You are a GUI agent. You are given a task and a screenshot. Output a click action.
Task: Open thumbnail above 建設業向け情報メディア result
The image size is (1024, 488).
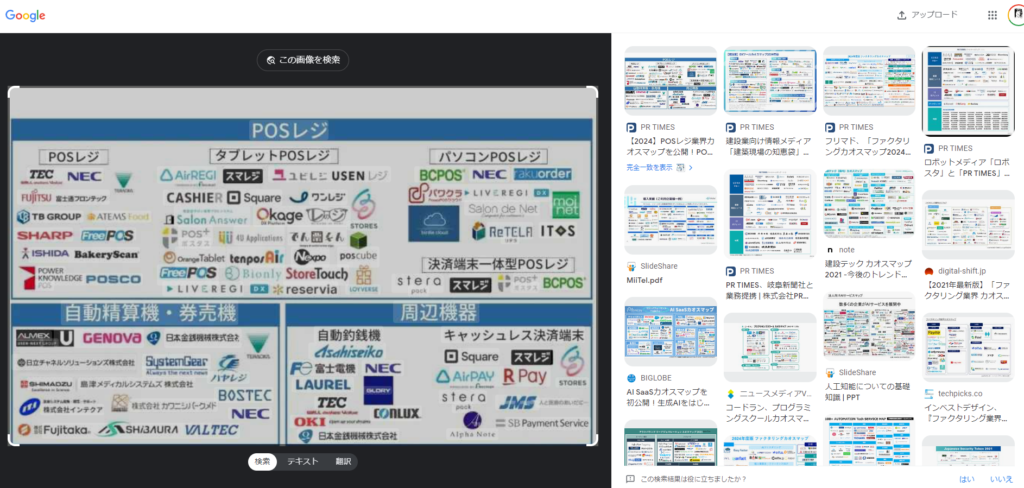click(770, 81)
